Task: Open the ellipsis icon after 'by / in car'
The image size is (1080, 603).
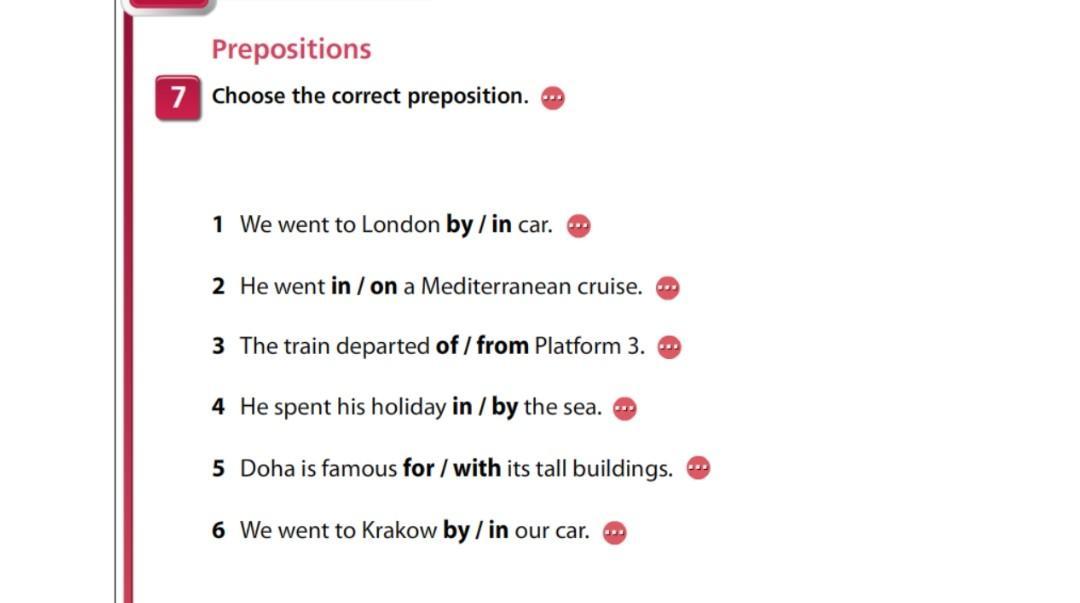Action: coord(578,226)
